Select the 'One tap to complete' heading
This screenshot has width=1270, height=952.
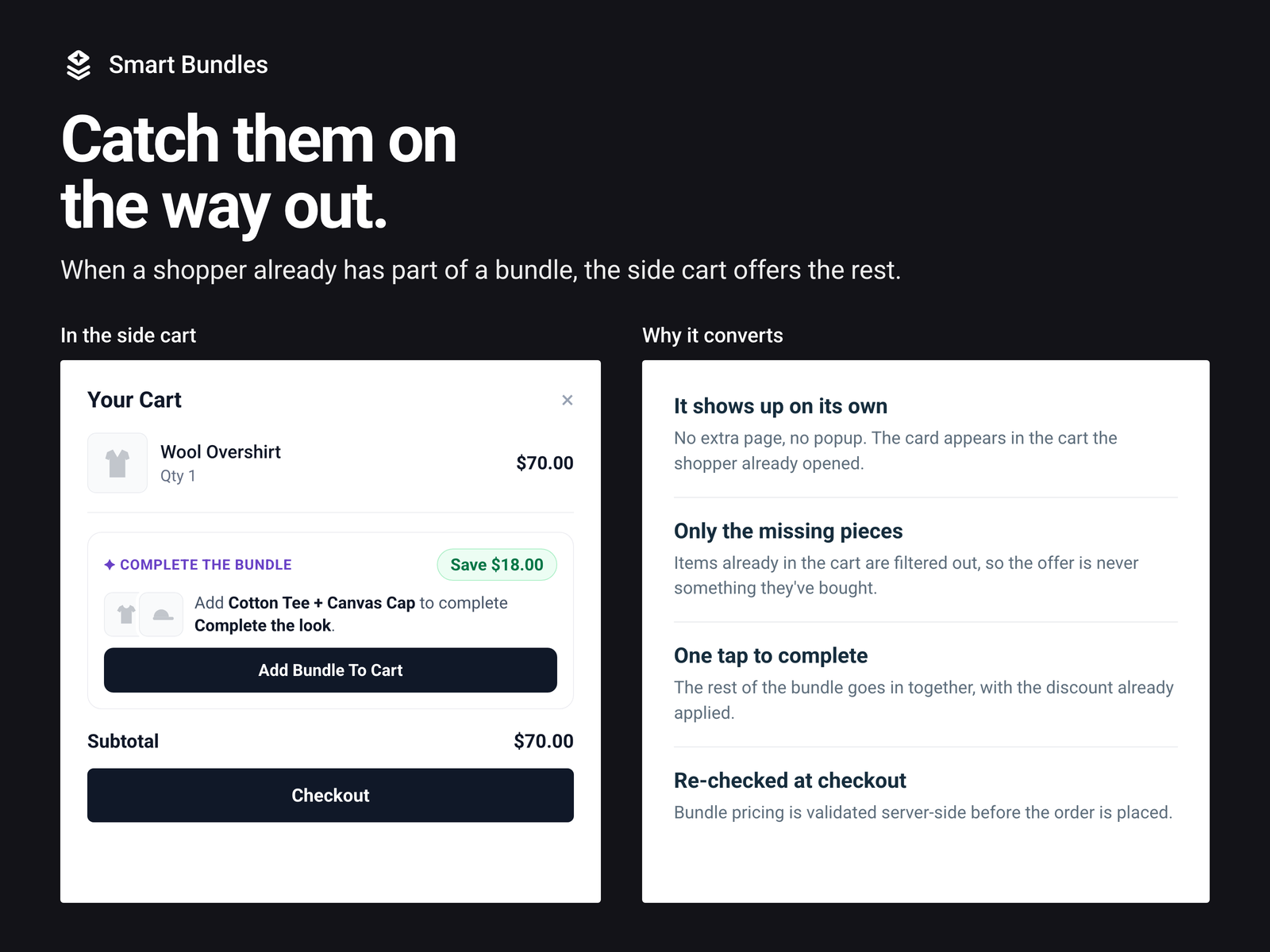coord(771,655)
